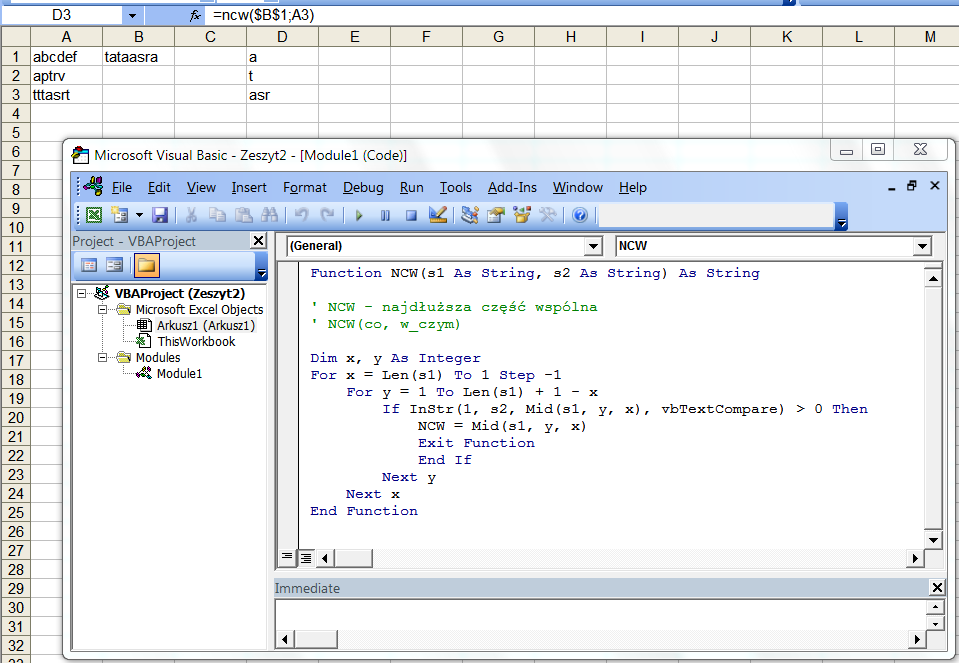Click code window horizontal scroll right arrow
Viewport: 959px width, 663px height.
[x=916, y=558]
